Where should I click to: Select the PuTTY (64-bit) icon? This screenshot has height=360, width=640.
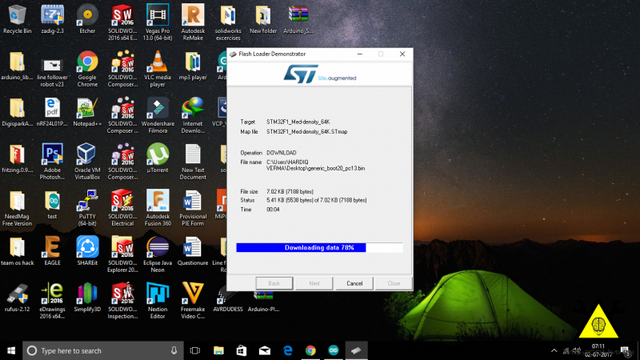87,208
